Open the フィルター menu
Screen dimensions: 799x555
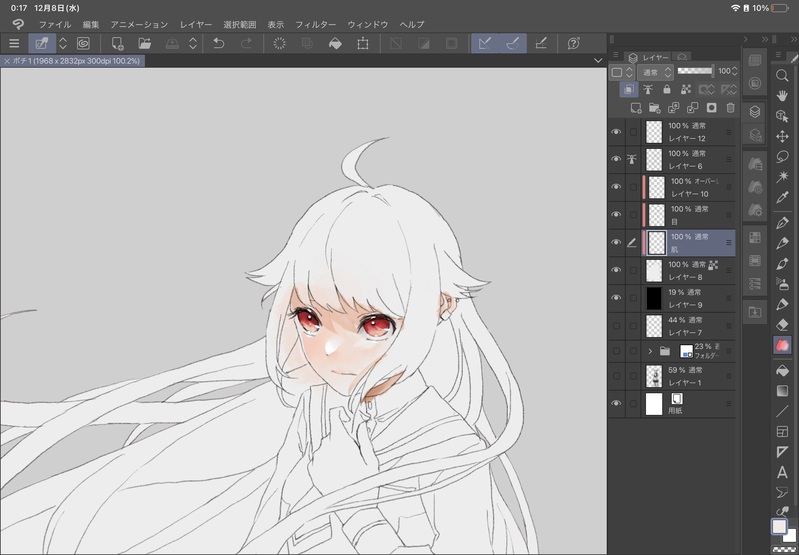click(x=315, y=24)
